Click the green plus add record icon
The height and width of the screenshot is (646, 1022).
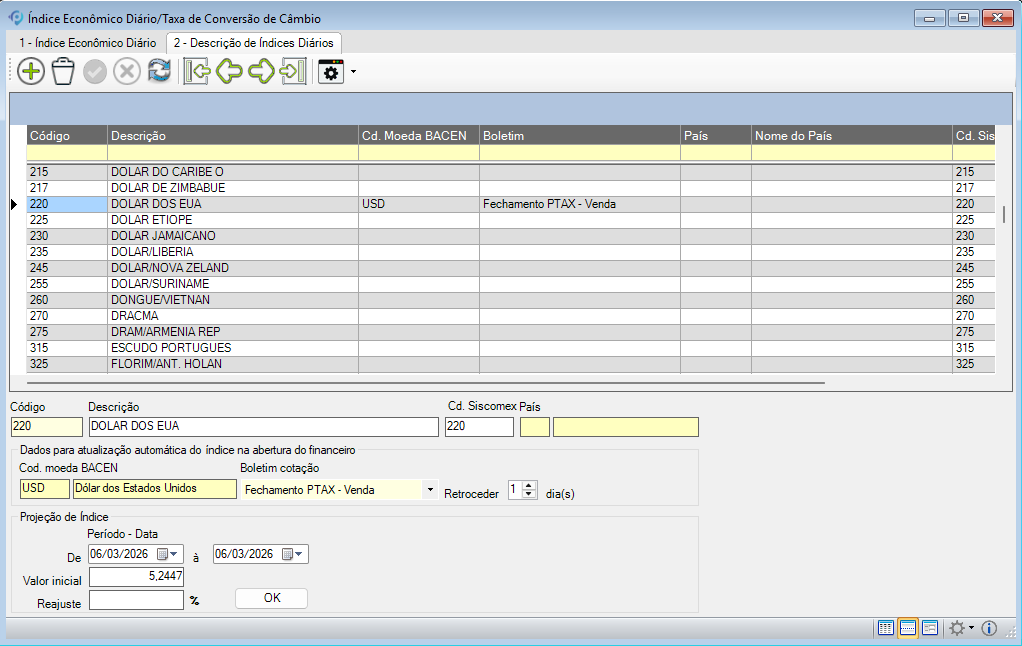click(x=31, y=72)
